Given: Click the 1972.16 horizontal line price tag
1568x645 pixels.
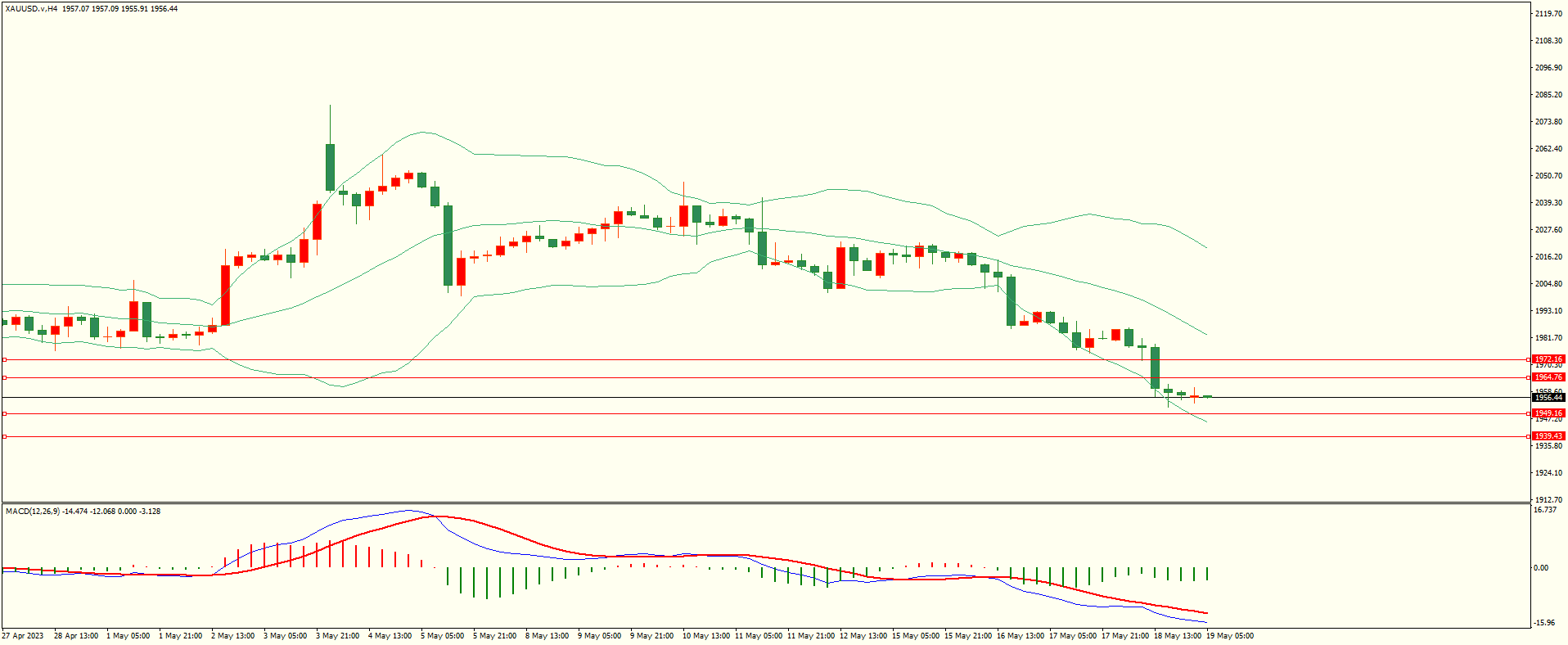Looking at the screenshot, I should (1548, 359).
